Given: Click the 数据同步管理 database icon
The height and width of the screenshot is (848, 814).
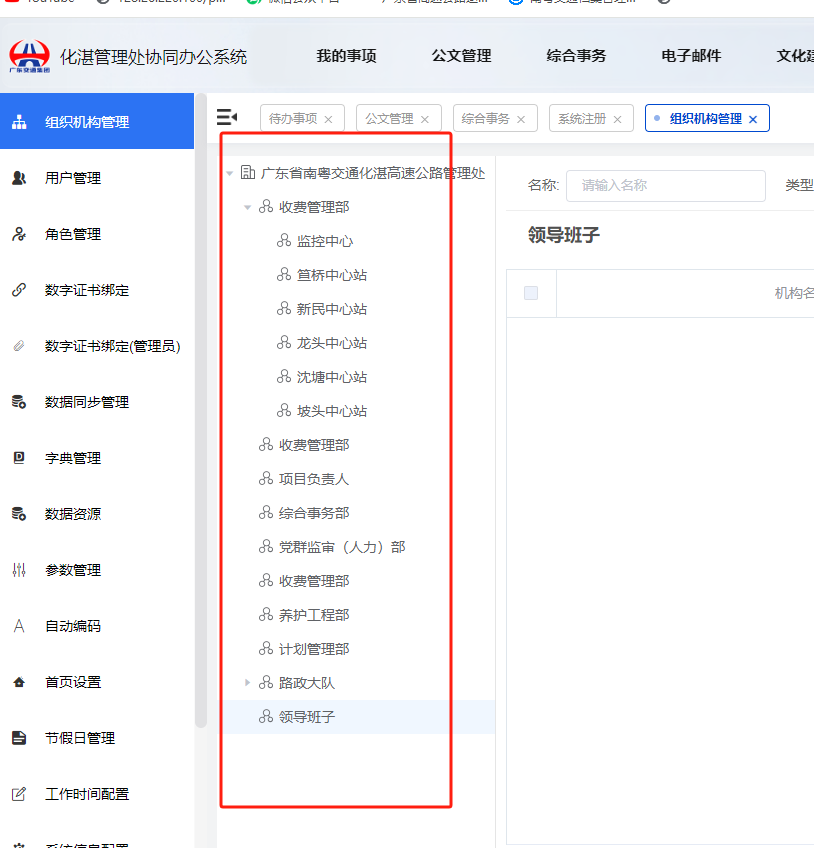Looking at the screenshot, I should tap(19, 402).
